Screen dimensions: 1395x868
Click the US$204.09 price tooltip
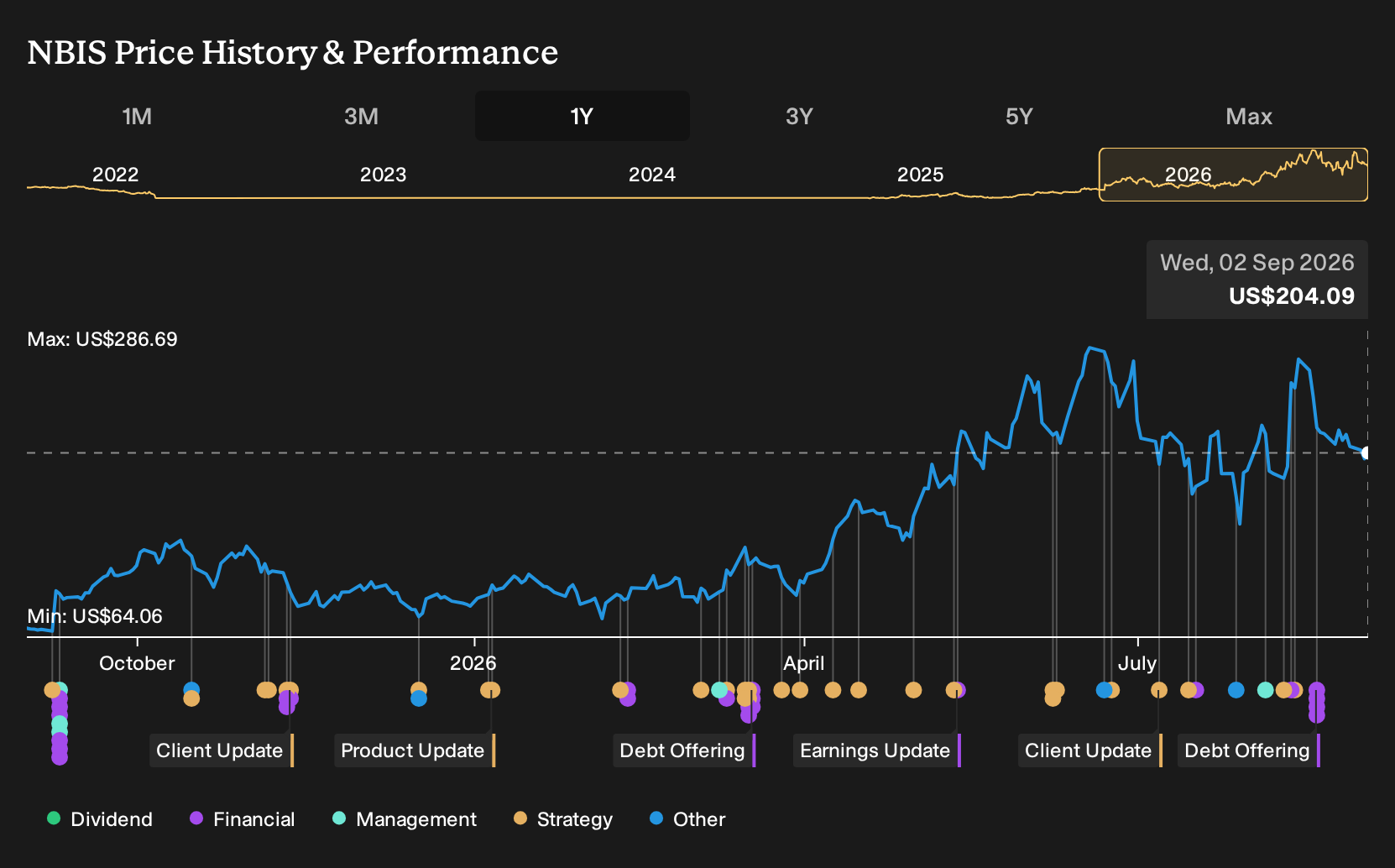click(x=1257, y=280)
